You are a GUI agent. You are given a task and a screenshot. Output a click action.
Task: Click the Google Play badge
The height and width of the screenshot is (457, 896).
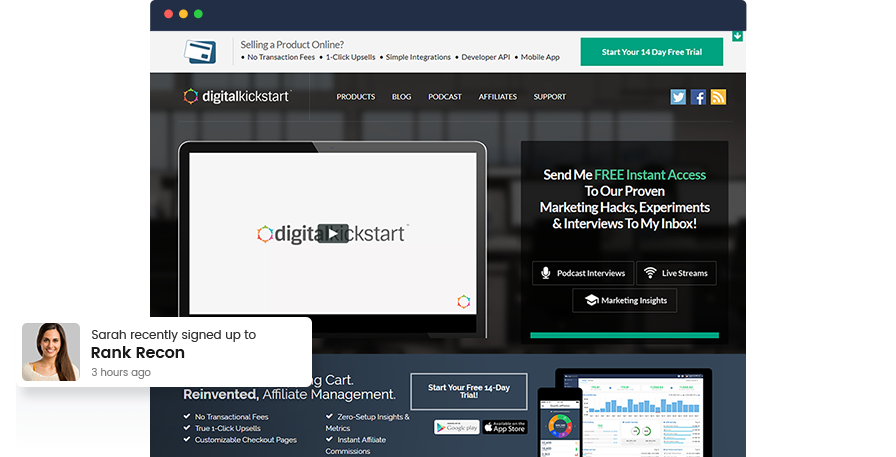pyautogui.click(x=456, y=426)
